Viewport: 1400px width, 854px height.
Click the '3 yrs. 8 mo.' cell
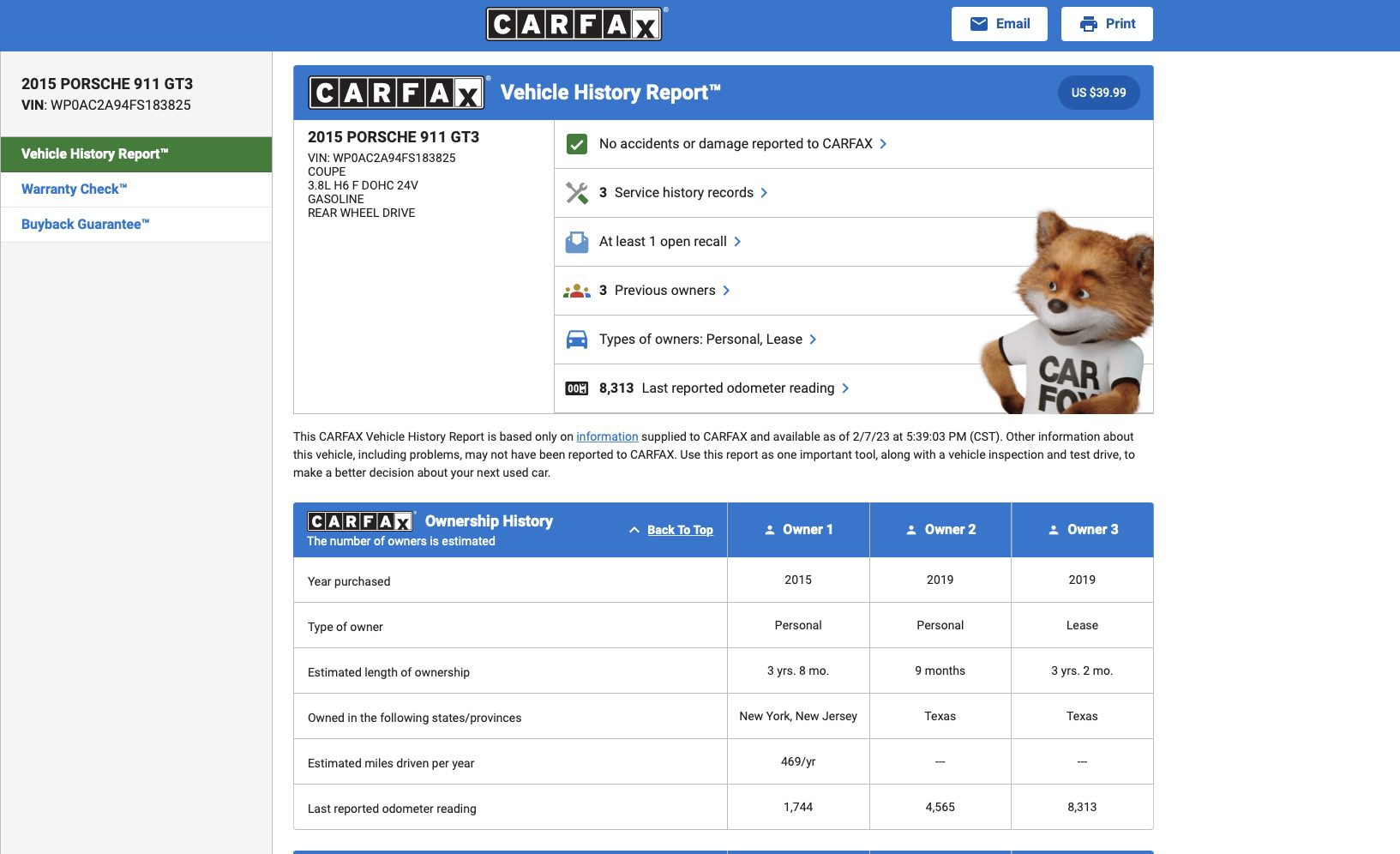(x=798, y=671)
